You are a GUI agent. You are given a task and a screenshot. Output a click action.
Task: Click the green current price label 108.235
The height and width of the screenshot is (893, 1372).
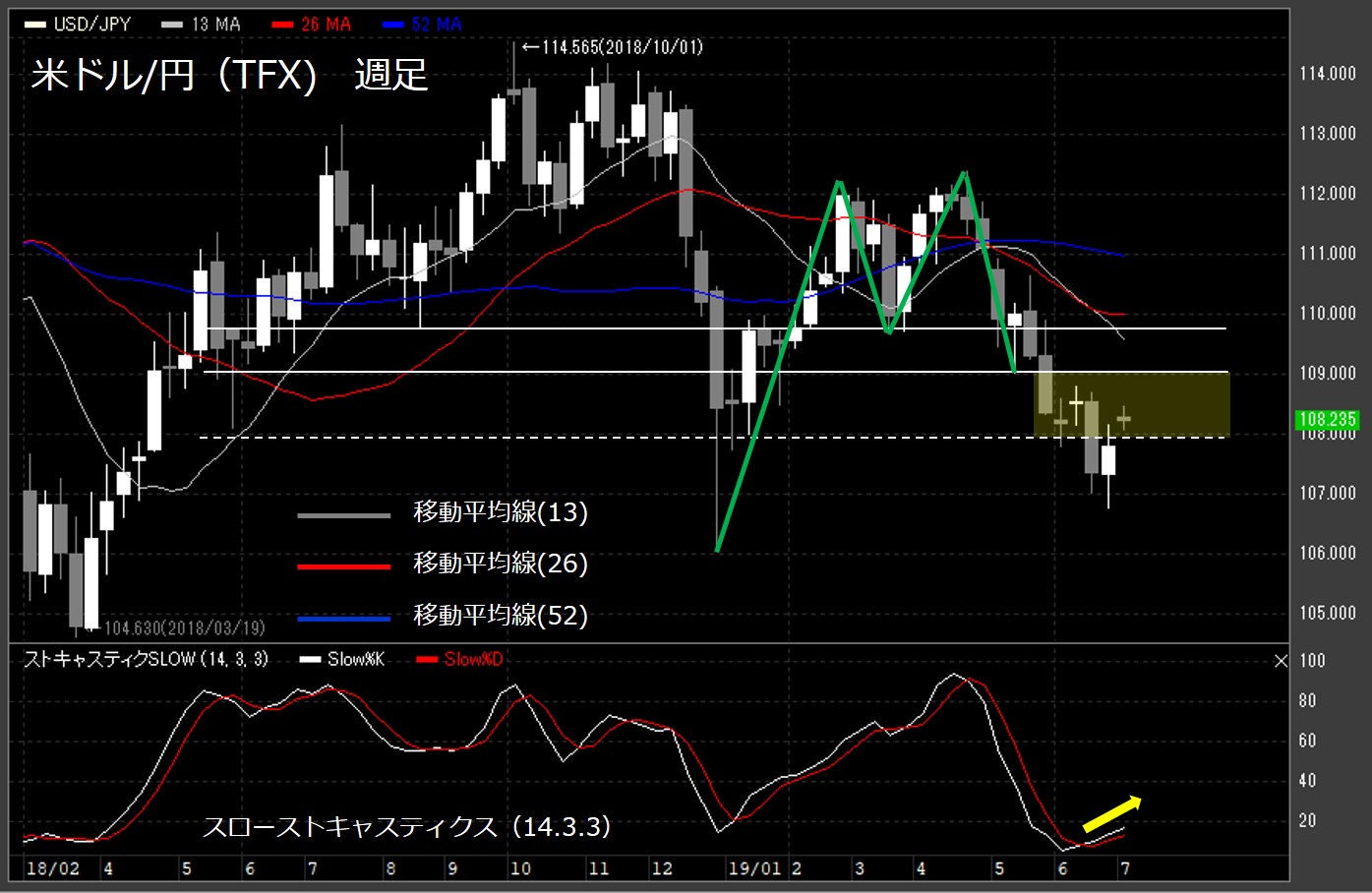tap(1327, 420)
